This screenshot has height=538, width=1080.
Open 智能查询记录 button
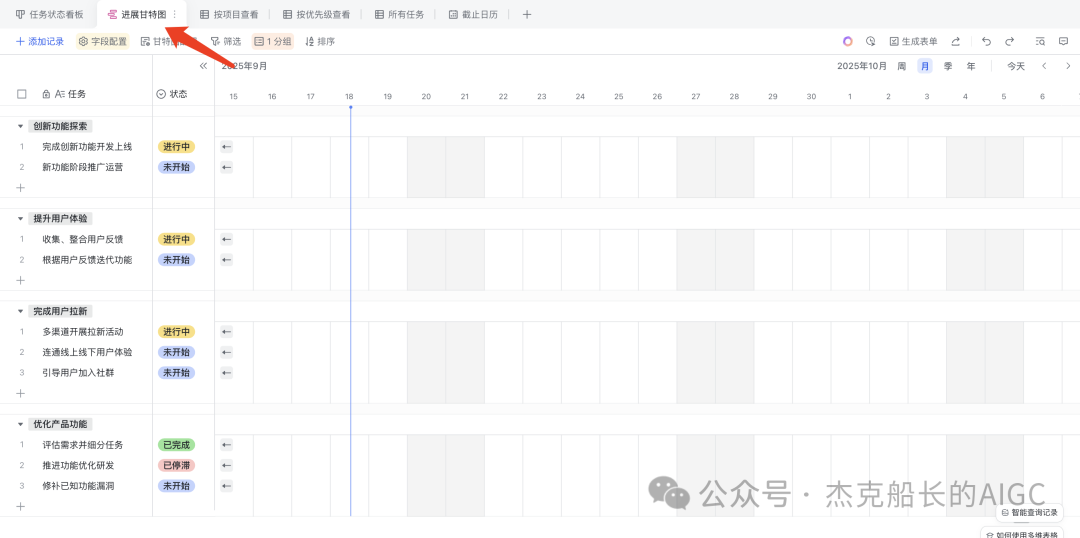click(x=1029, y=513)
